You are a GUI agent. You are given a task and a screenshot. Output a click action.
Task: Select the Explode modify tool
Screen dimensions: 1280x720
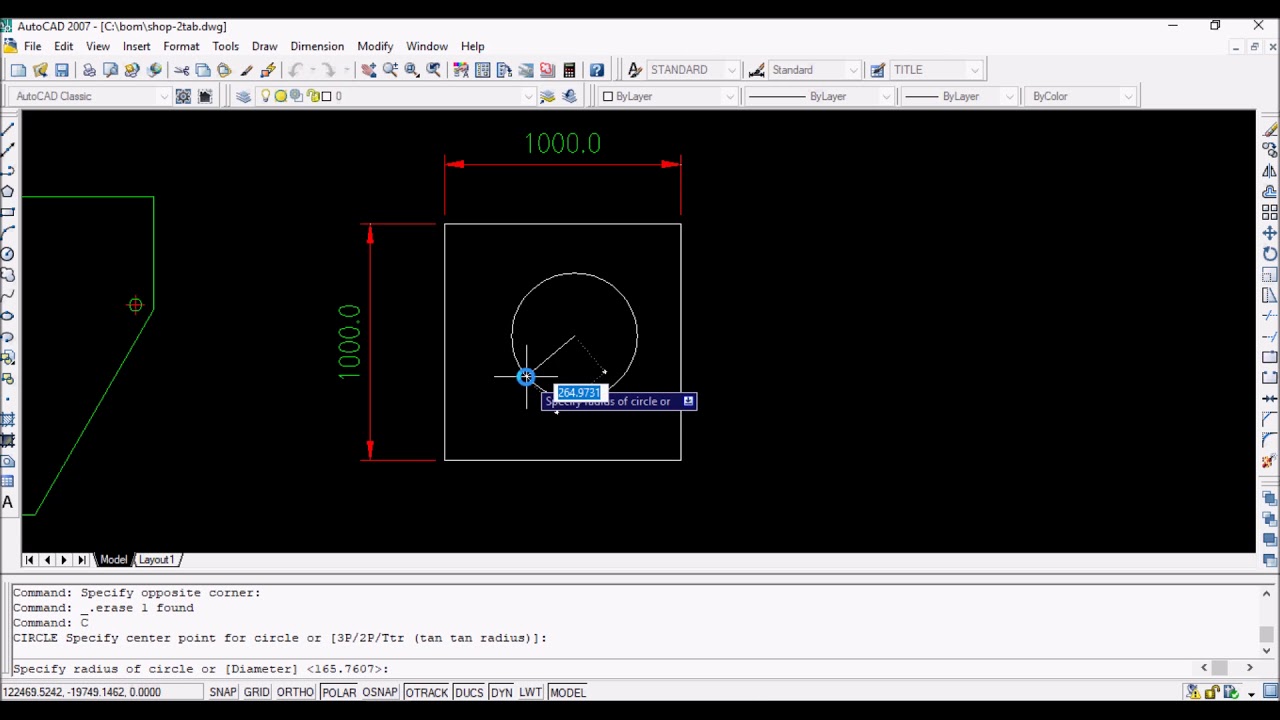click(1269, 461)
